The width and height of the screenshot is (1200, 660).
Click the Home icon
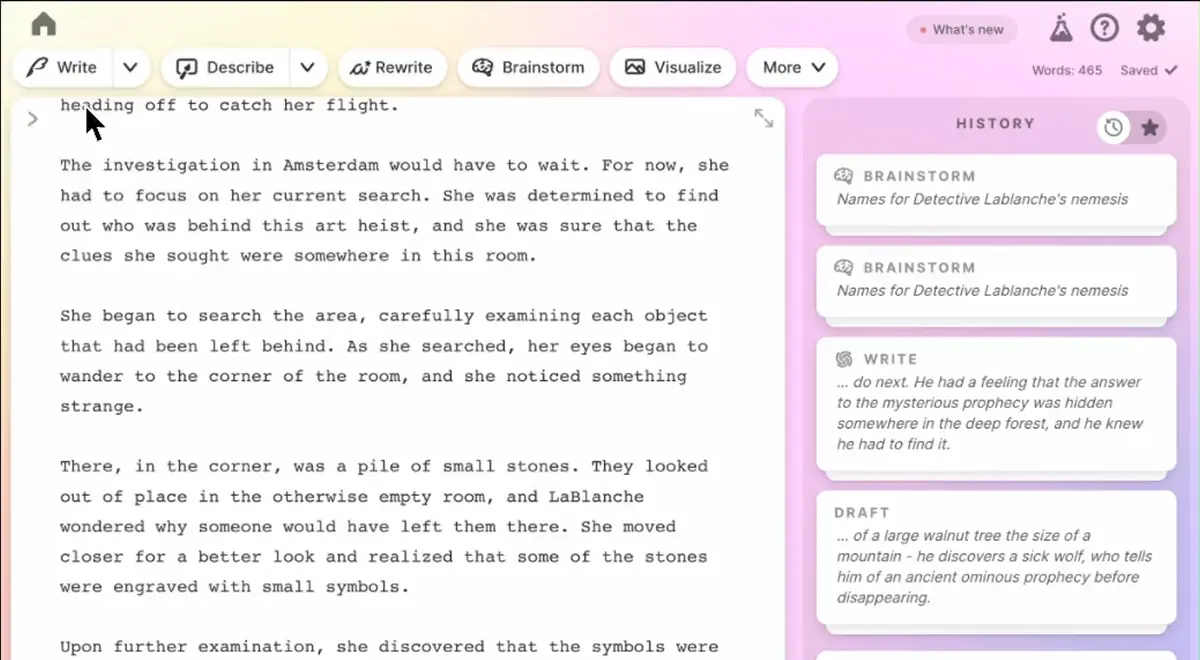click(42, 23)
